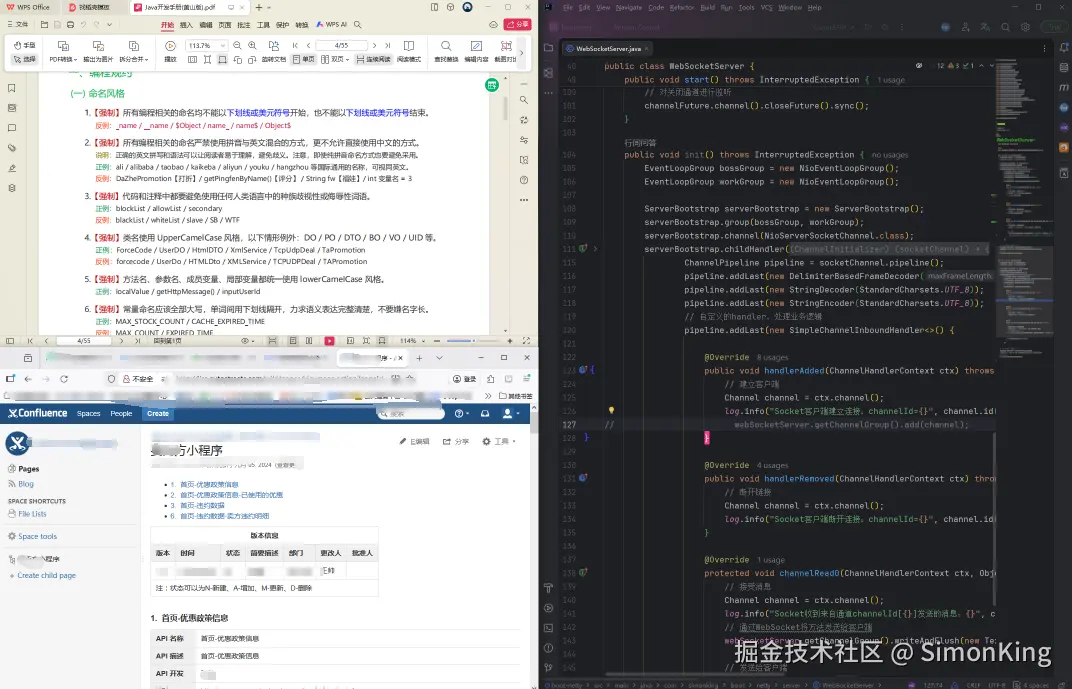Image resolution: width=1072 pixels, height=689 pixels.
Task: Open 拆分合并 split and merge dropdown
Action: coord(134,52)
